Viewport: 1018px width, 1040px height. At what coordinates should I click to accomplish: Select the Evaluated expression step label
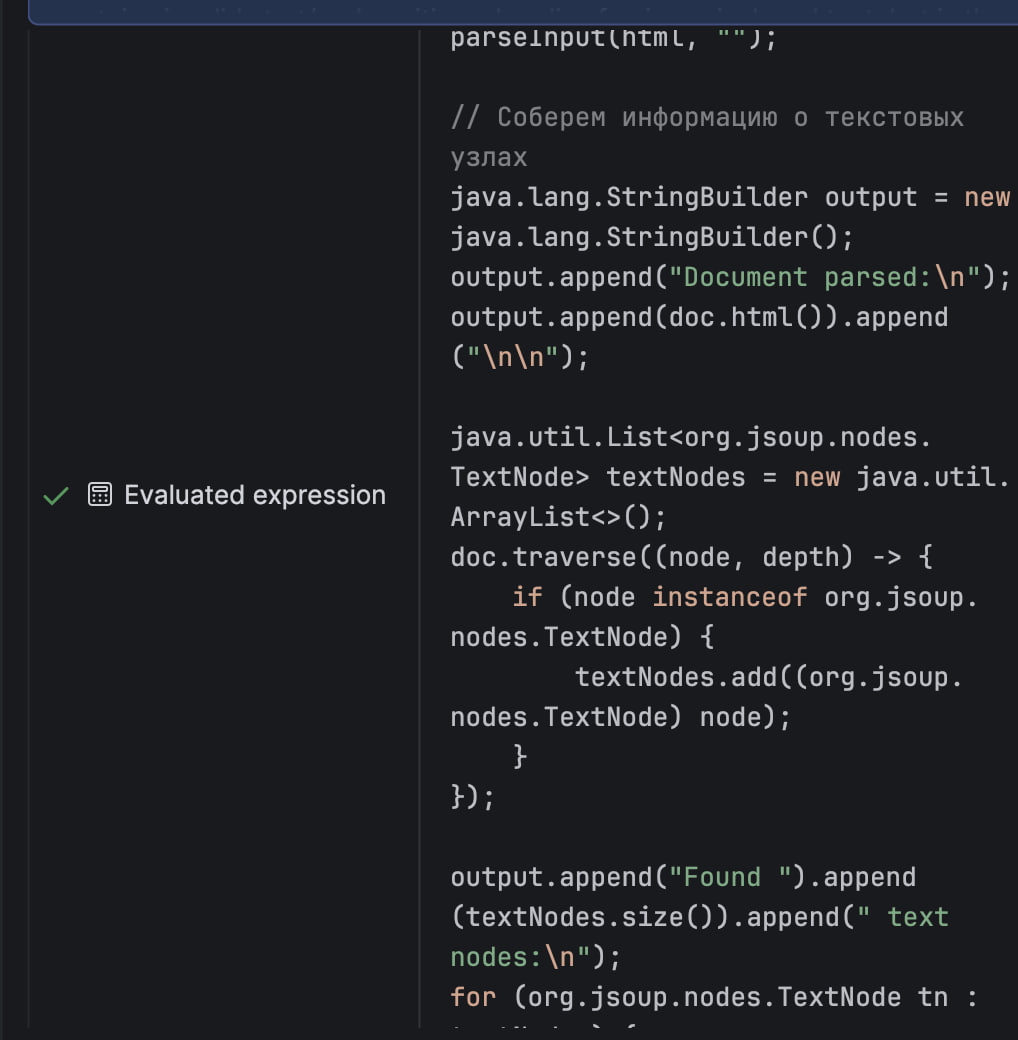(254, 496)
